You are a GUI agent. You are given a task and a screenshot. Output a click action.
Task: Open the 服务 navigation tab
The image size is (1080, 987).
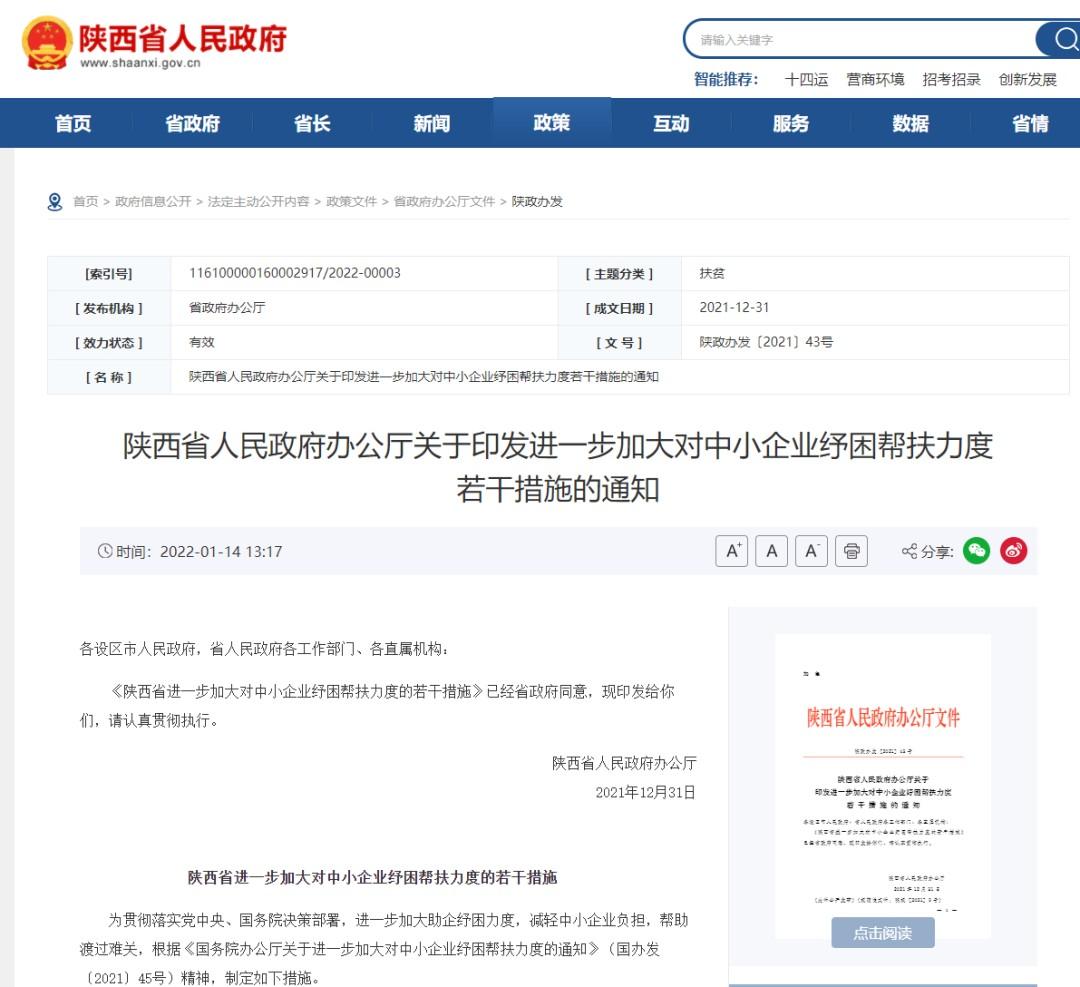(791, 123)
